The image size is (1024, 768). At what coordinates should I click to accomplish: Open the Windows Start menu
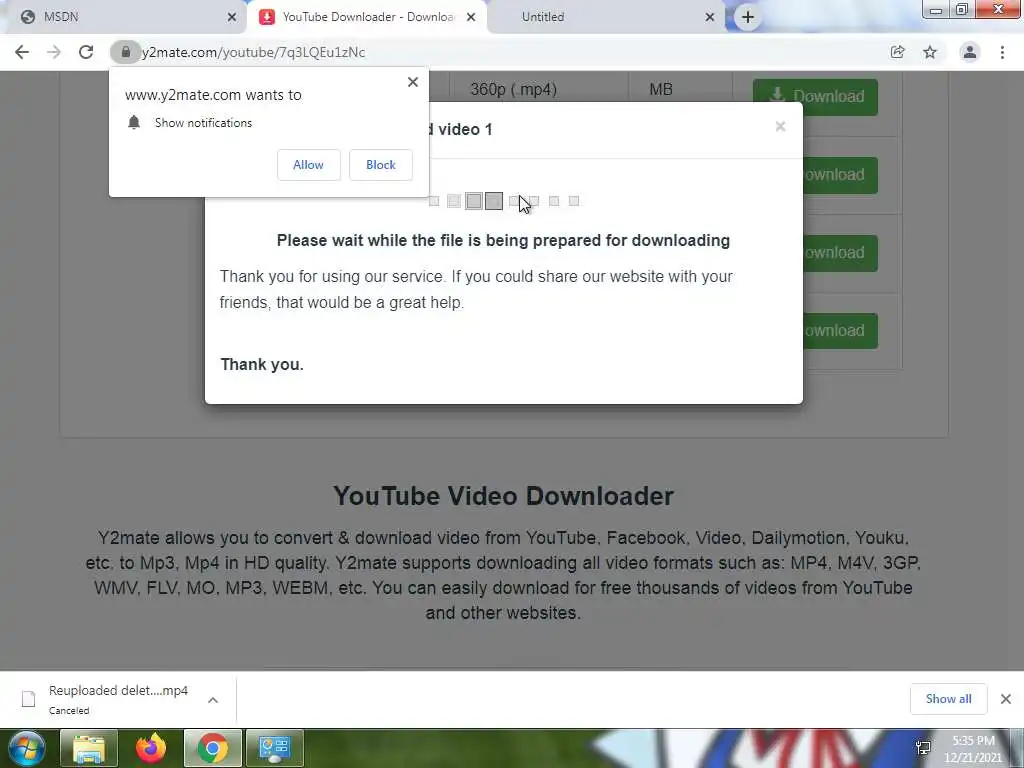click(26, 748)
